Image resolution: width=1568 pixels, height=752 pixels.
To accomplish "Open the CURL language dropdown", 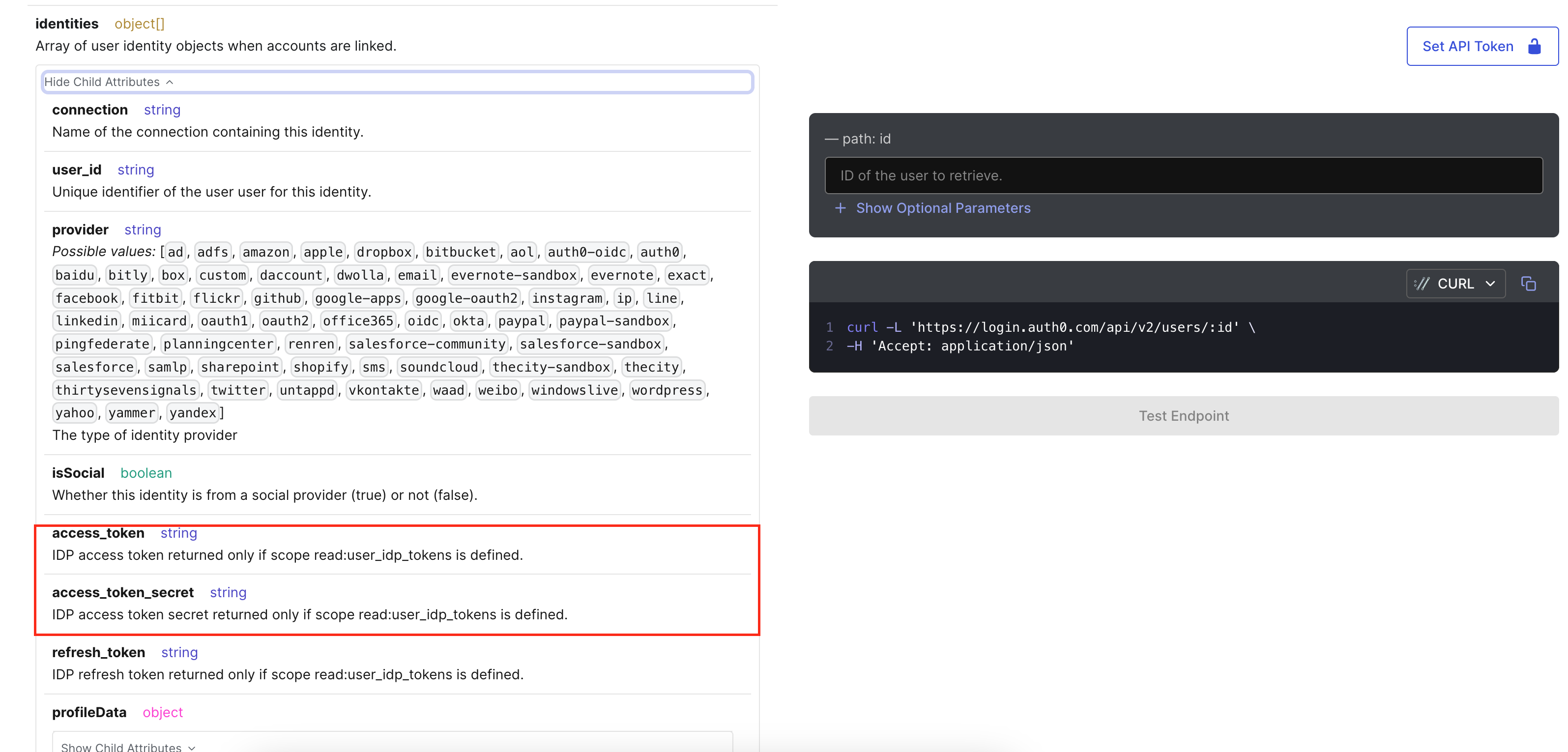I will pos(1455,284).
